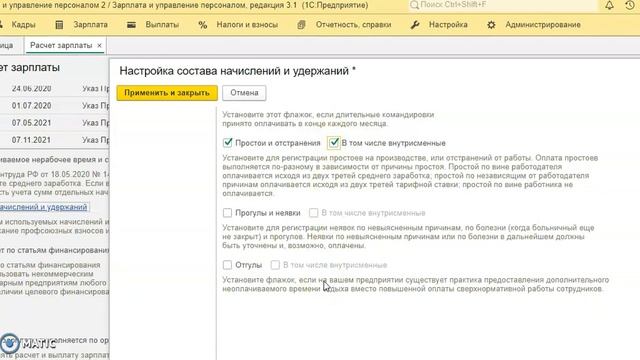Open the Администрирование section
This screenshot has height=360, width=640.
click(543, 25)
